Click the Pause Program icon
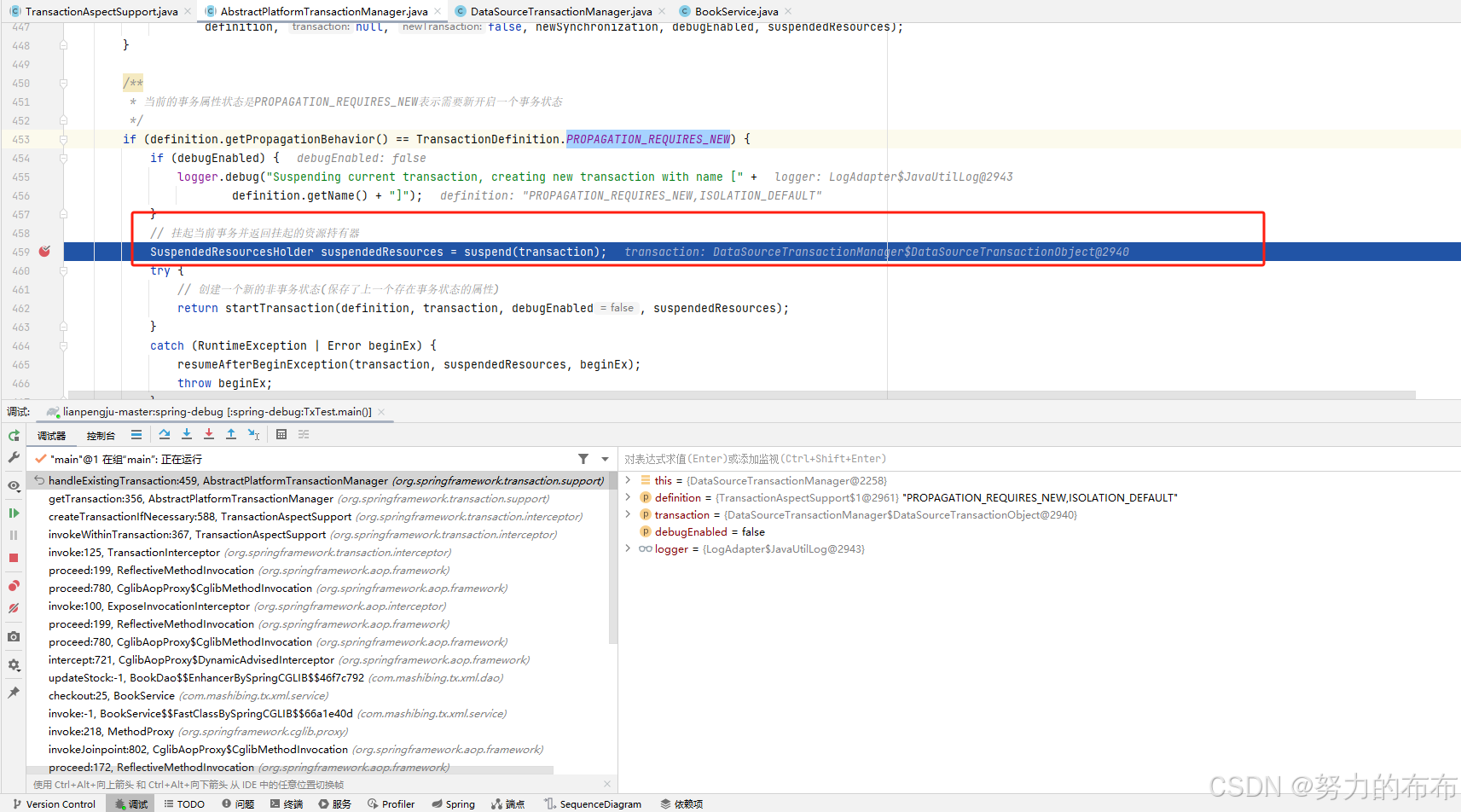Viewport: 1461px width, 812px height. click(14, 535)
